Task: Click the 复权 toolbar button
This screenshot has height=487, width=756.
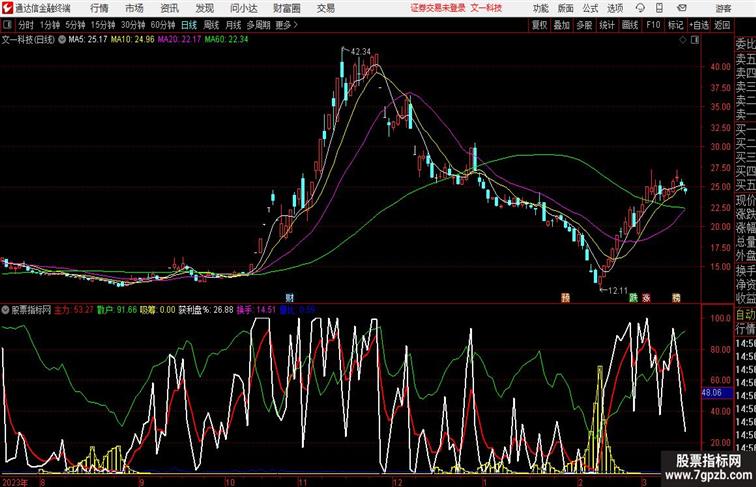Action: (x=539, y=25)
